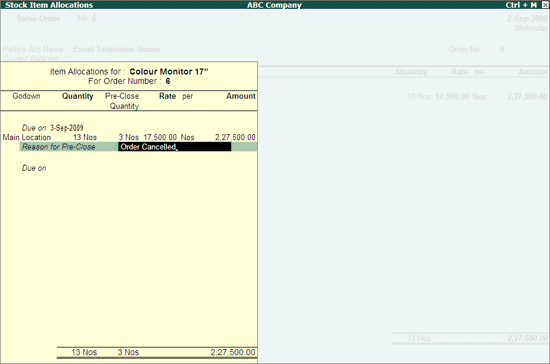
Task: Click the 3 Nos pre-close quantity value
Action: point(128,137)
